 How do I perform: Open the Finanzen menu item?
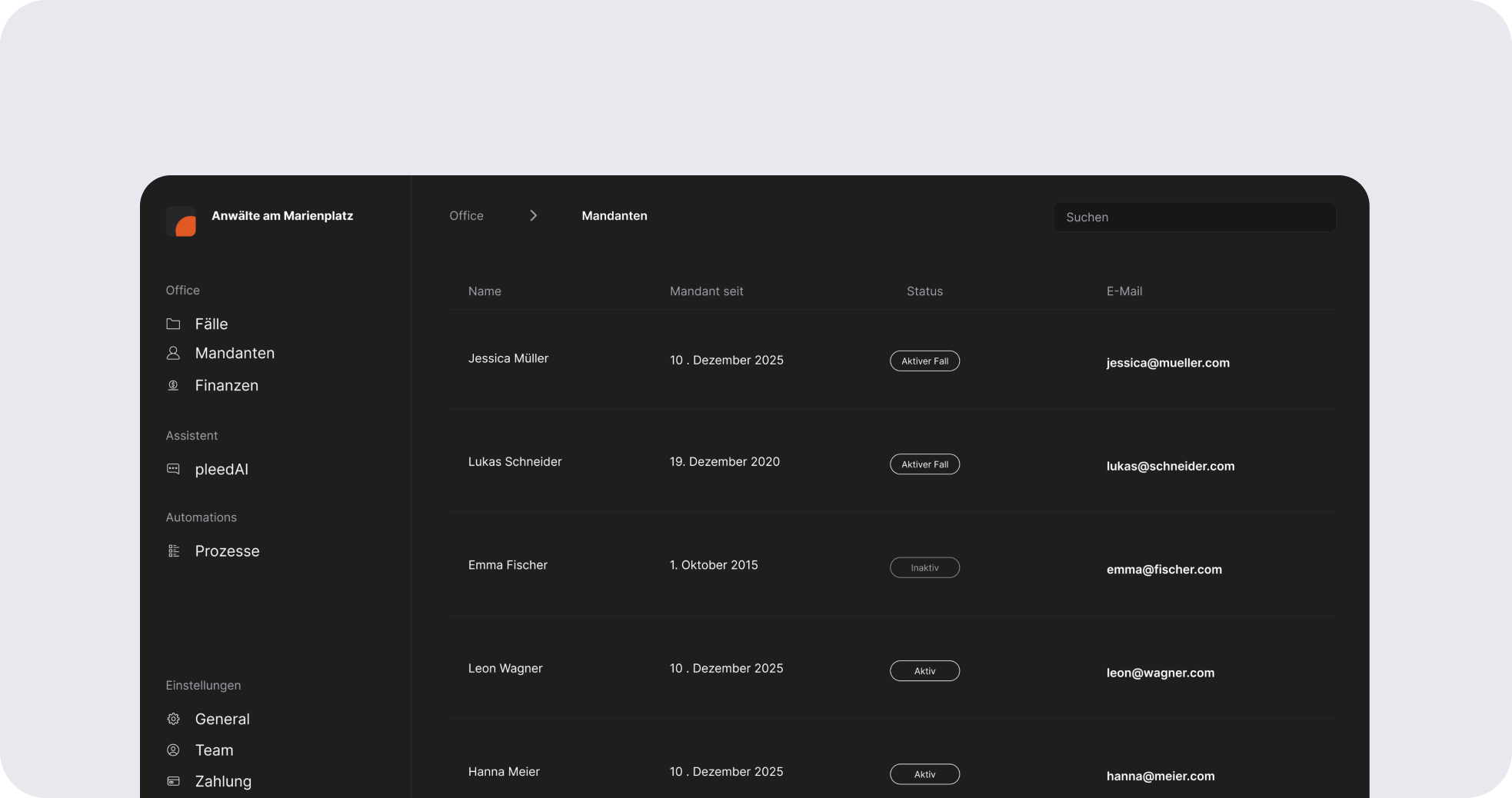point(226,385)
